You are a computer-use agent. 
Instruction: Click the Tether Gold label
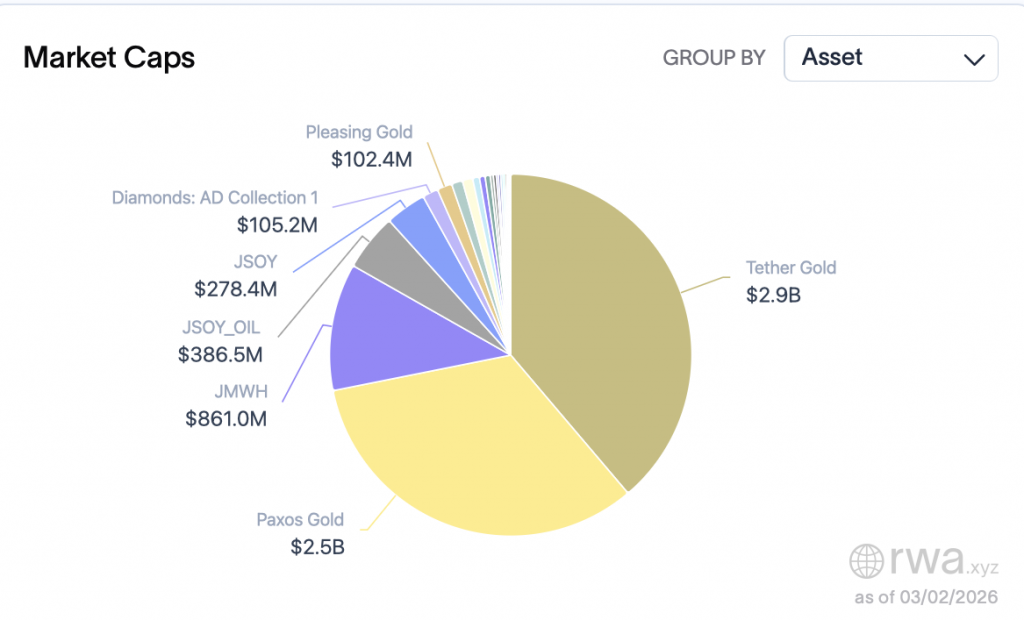pos(790,268)
